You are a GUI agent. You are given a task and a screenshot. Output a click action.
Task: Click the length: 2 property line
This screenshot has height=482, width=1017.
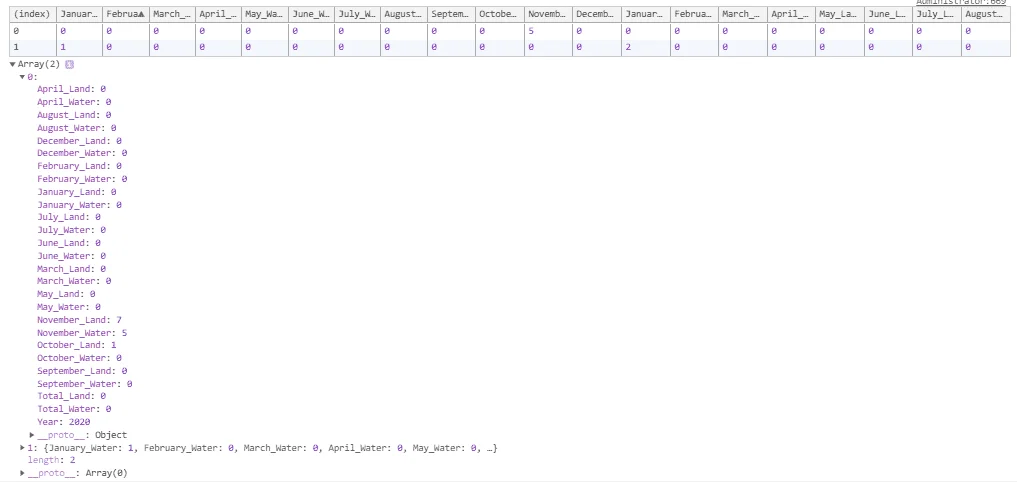[51, 460]
